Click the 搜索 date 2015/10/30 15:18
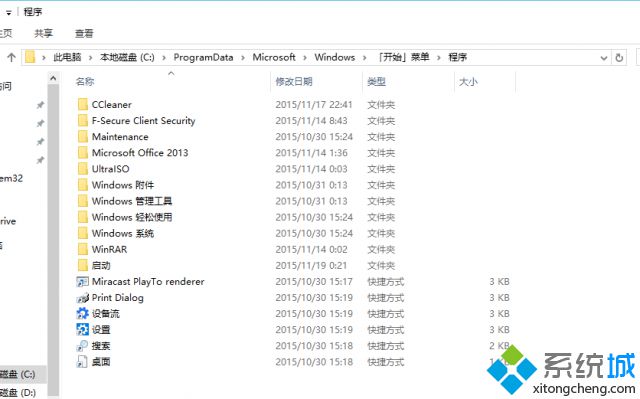640x399 pixels. coord(314,346)
